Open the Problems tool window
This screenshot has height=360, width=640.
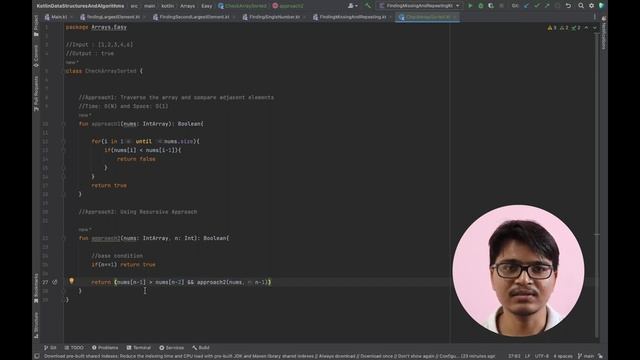105,348
